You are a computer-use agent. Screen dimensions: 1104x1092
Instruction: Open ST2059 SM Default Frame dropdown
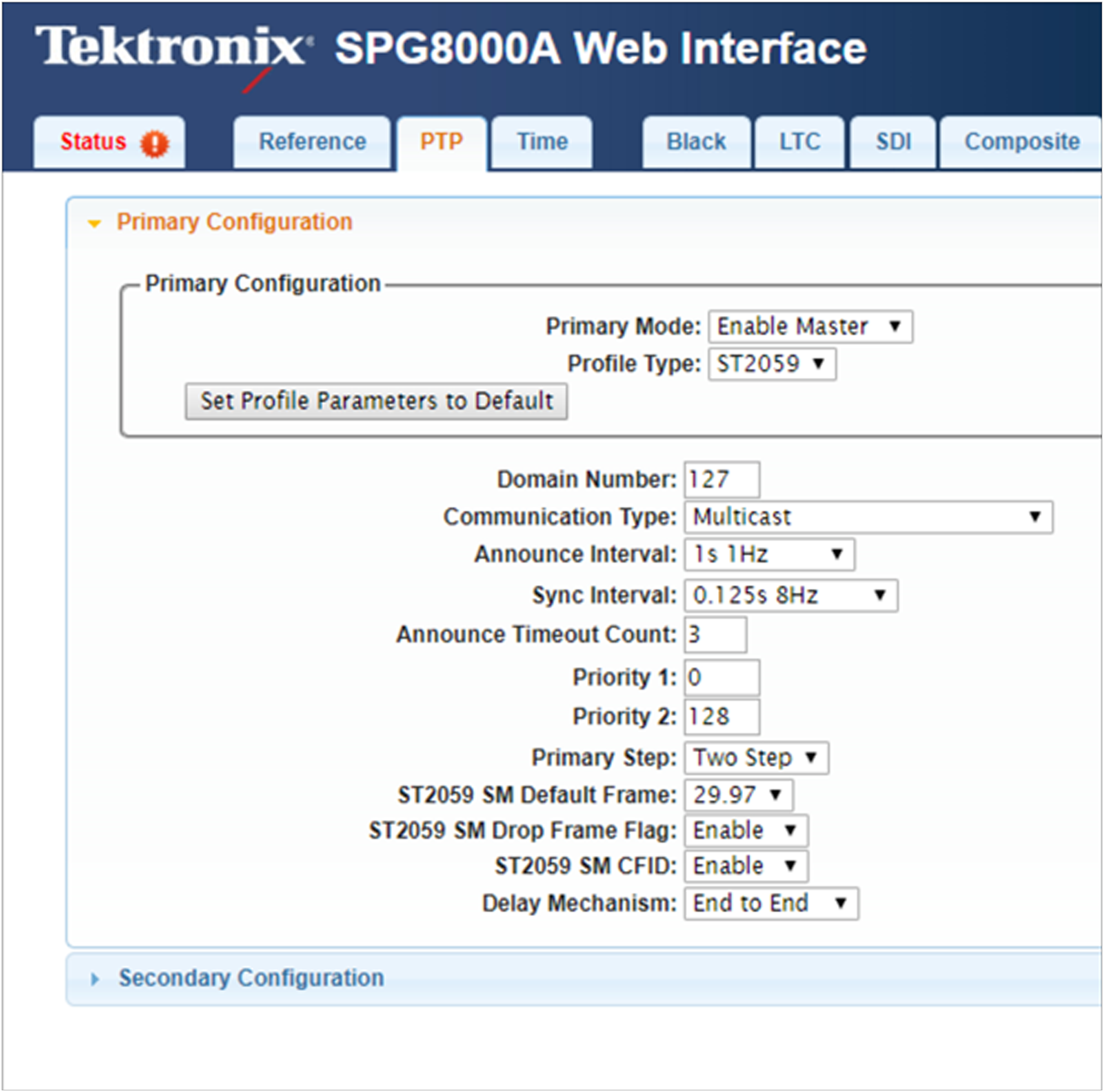(738, 795)
